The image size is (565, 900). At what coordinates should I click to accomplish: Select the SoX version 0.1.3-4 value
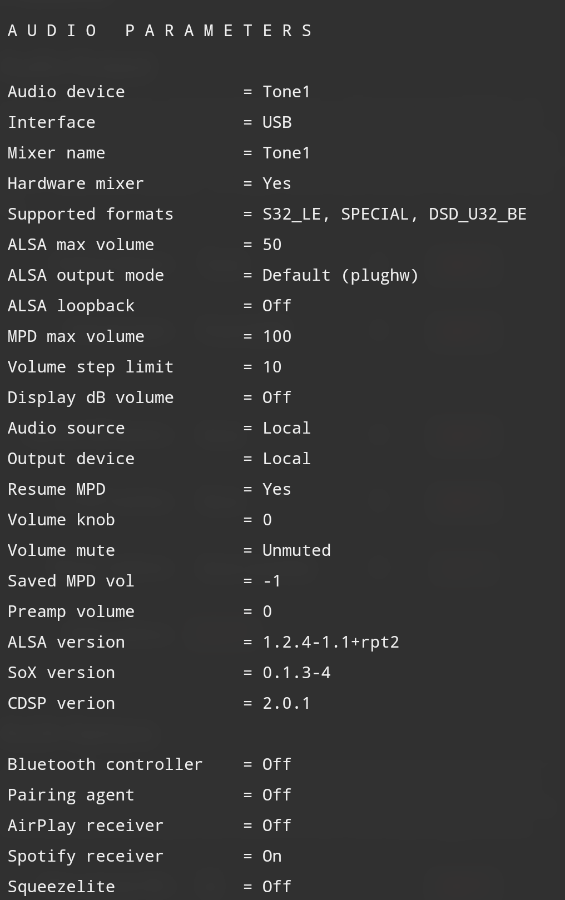[296, 672]
